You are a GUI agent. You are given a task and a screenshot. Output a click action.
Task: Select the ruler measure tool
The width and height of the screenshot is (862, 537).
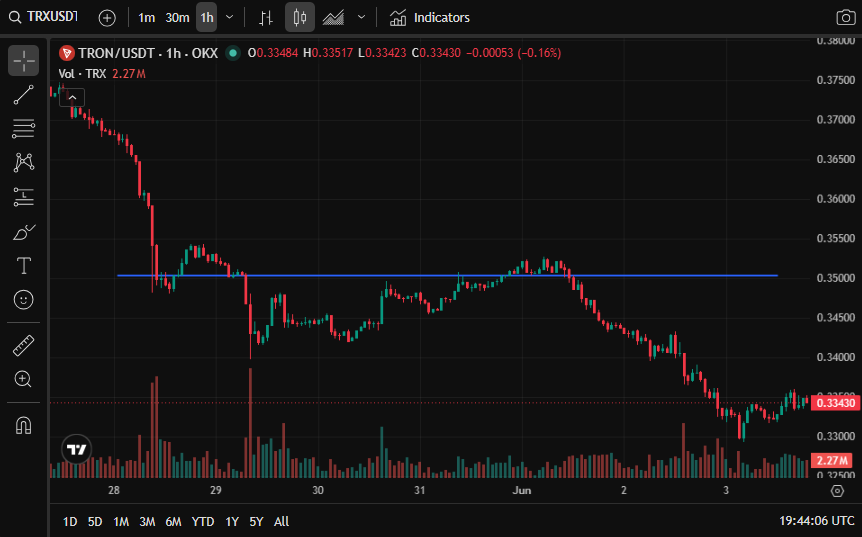[24, 345]
